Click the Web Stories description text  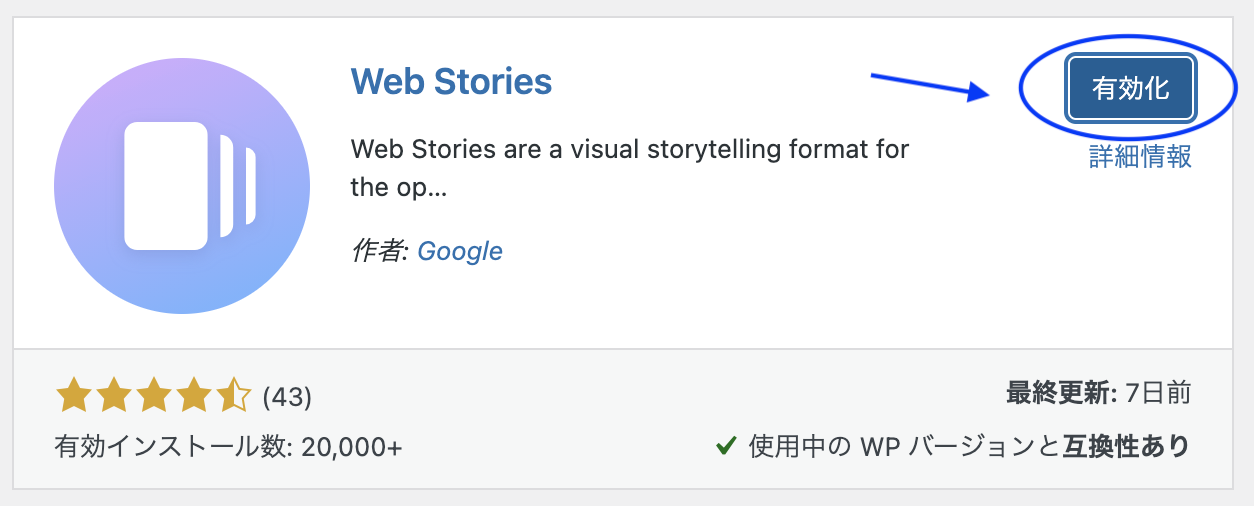coord(630,168)
